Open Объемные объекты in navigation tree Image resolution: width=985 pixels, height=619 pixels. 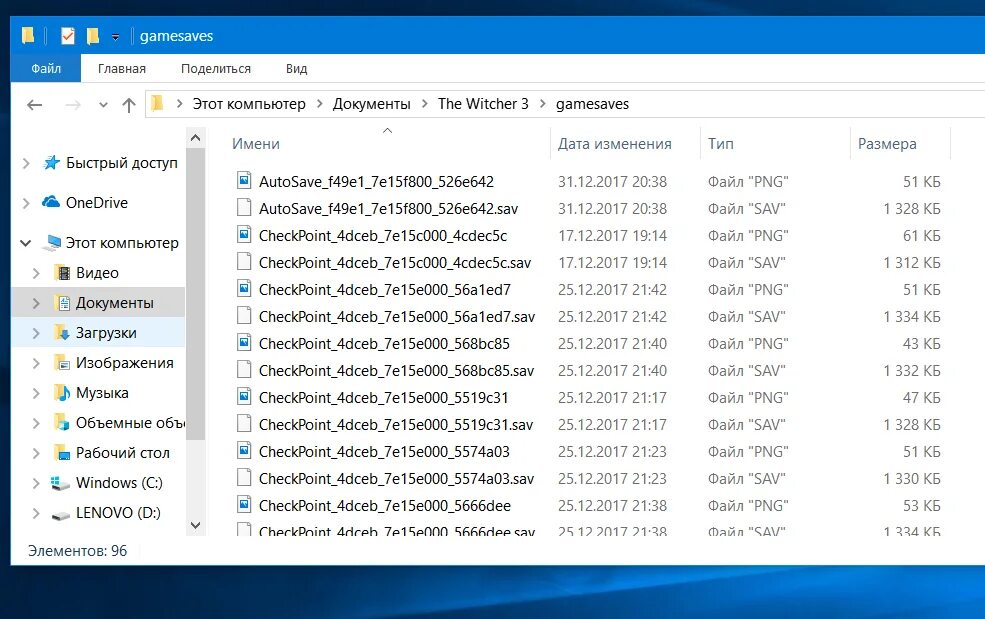point(130,423)
